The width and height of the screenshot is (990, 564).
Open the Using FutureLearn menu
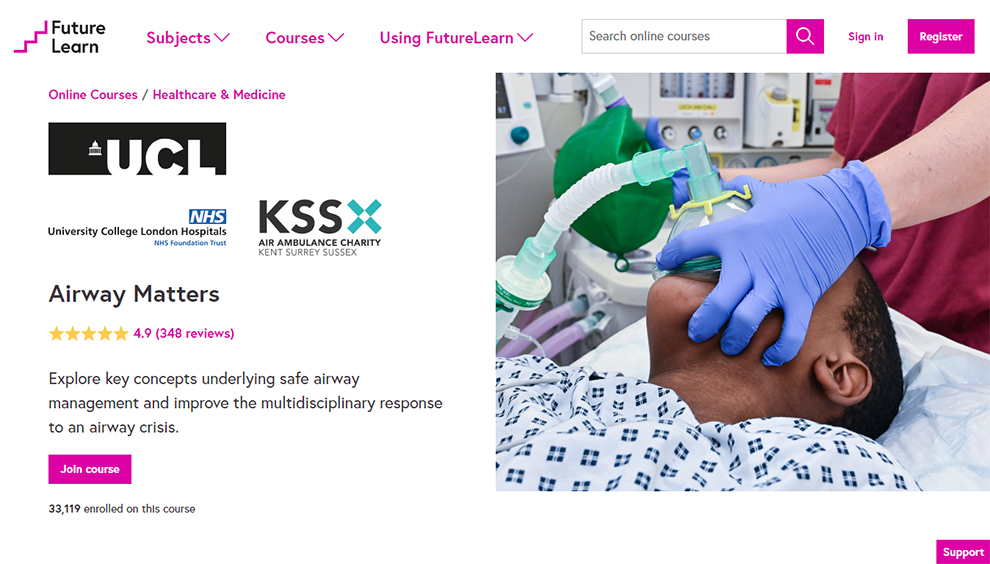coord(456,38)
